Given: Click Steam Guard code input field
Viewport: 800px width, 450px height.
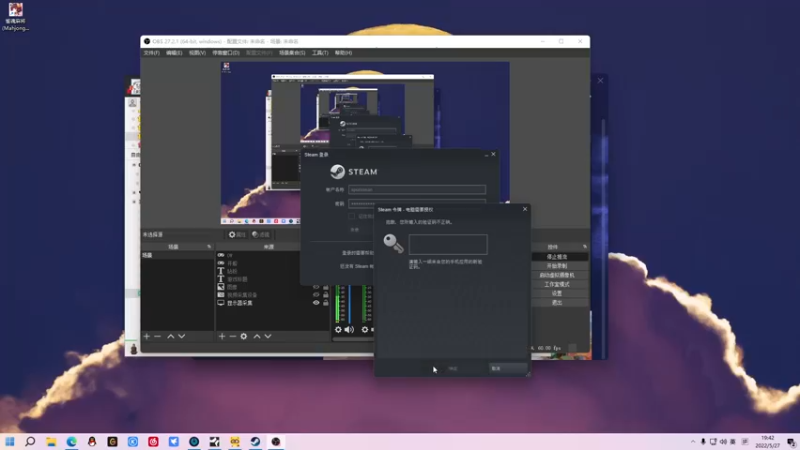Looking at the screenshot, I should click(448, 244).
